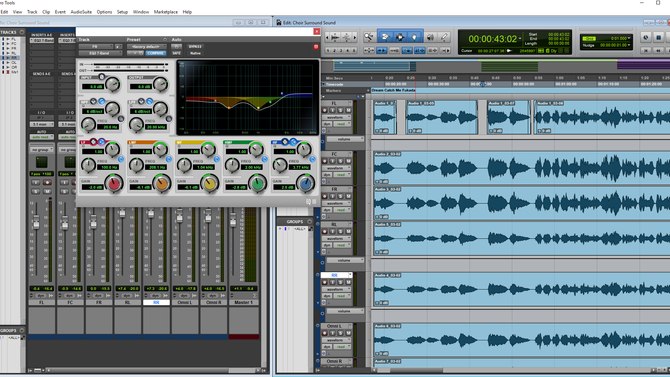670x377 pixels.
Task: Open the read automation mode selector on FC track
Action: (x=342, y=175)
